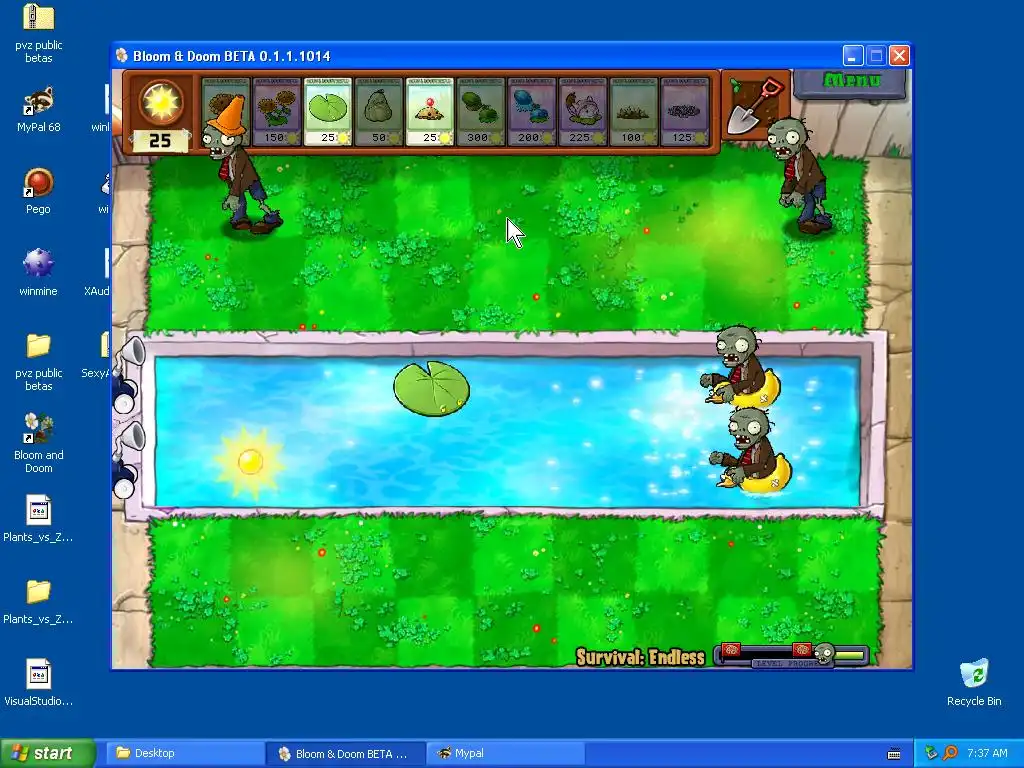Click the planted lily pad in the pool
This screenshot has height=768, width=1024.
pos(431,388)
